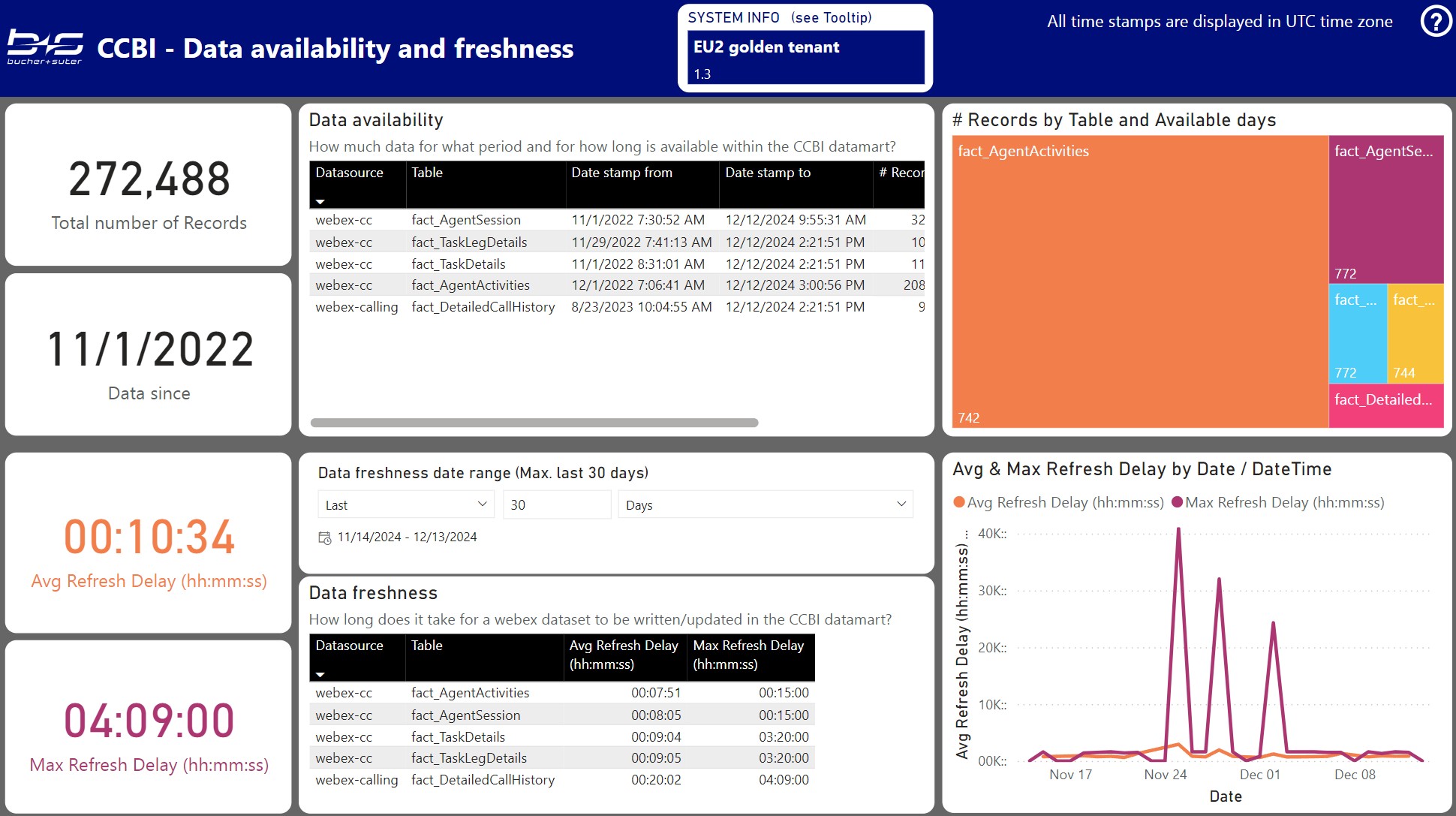Image resolution: width=1456 pixels, height=816 pixels.
Task: Click the bucher+suter logo
Action: 45,47
